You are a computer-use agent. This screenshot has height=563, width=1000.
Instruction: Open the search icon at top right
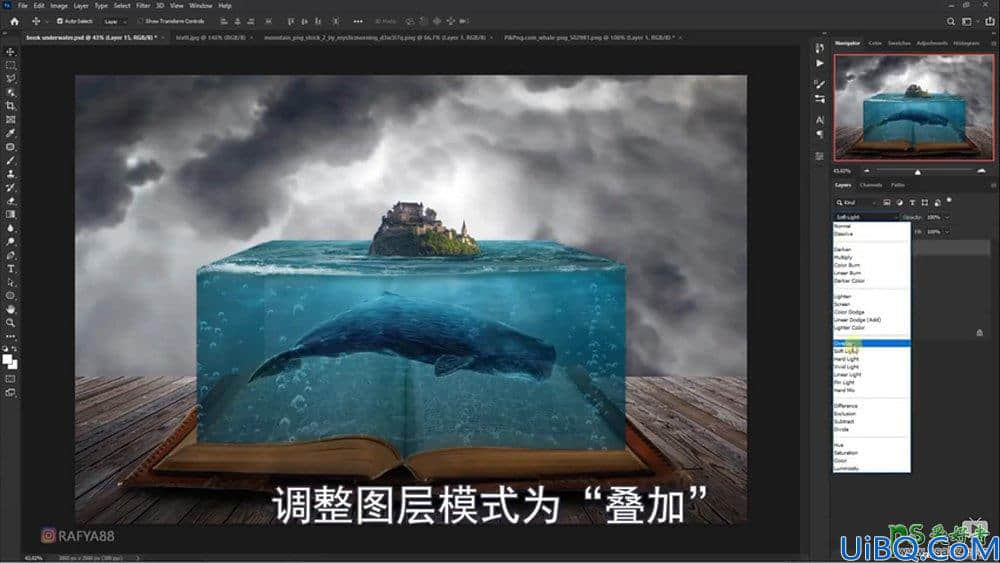tap(951, 21)
